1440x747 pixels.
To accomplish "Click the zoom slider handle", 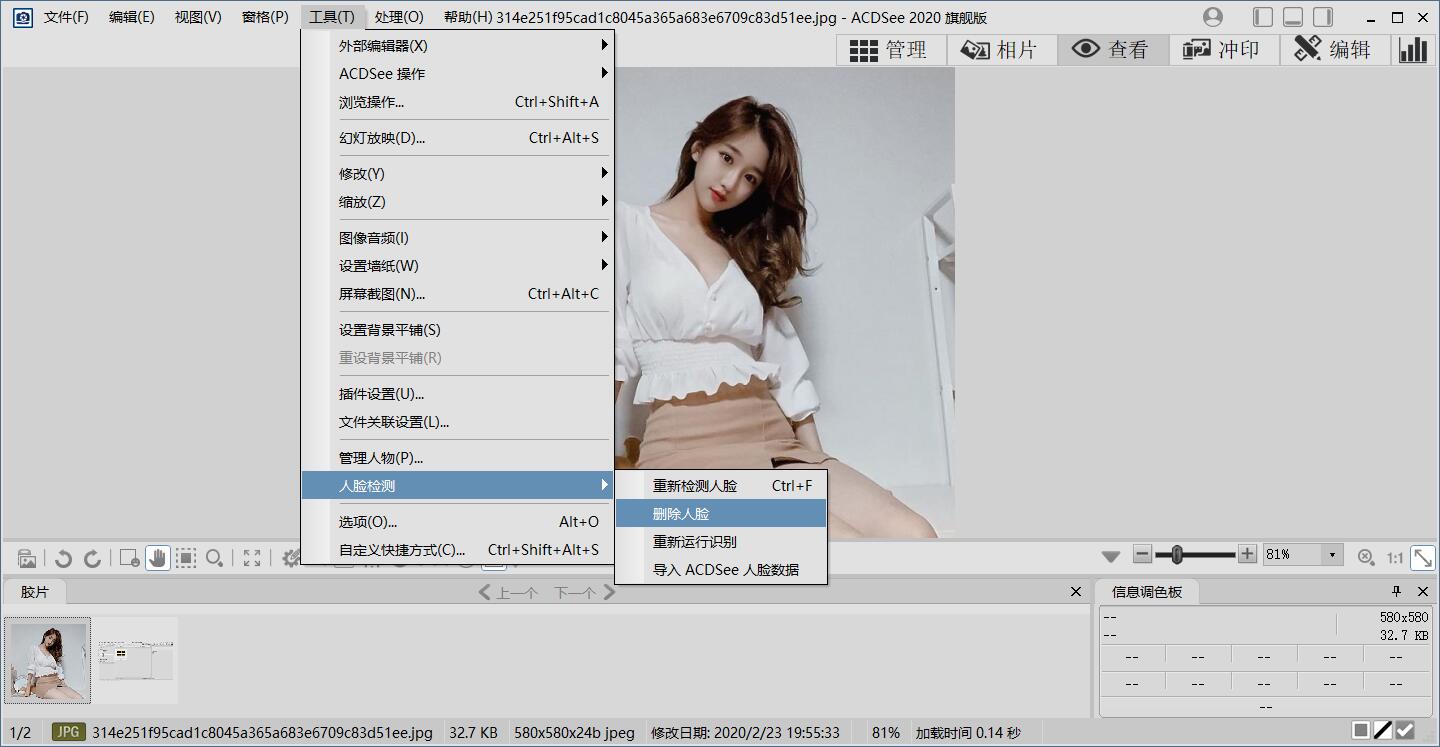I will click(1177, 554).
